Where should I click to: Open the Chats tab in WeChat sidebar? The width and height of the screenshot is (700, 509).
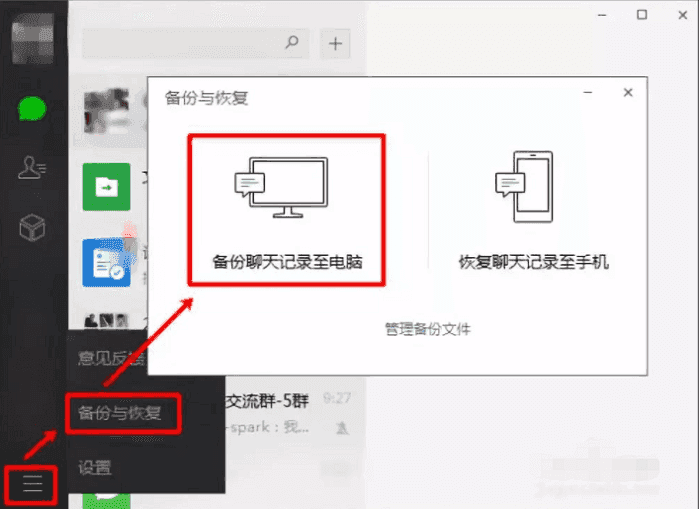coord(32,108)
